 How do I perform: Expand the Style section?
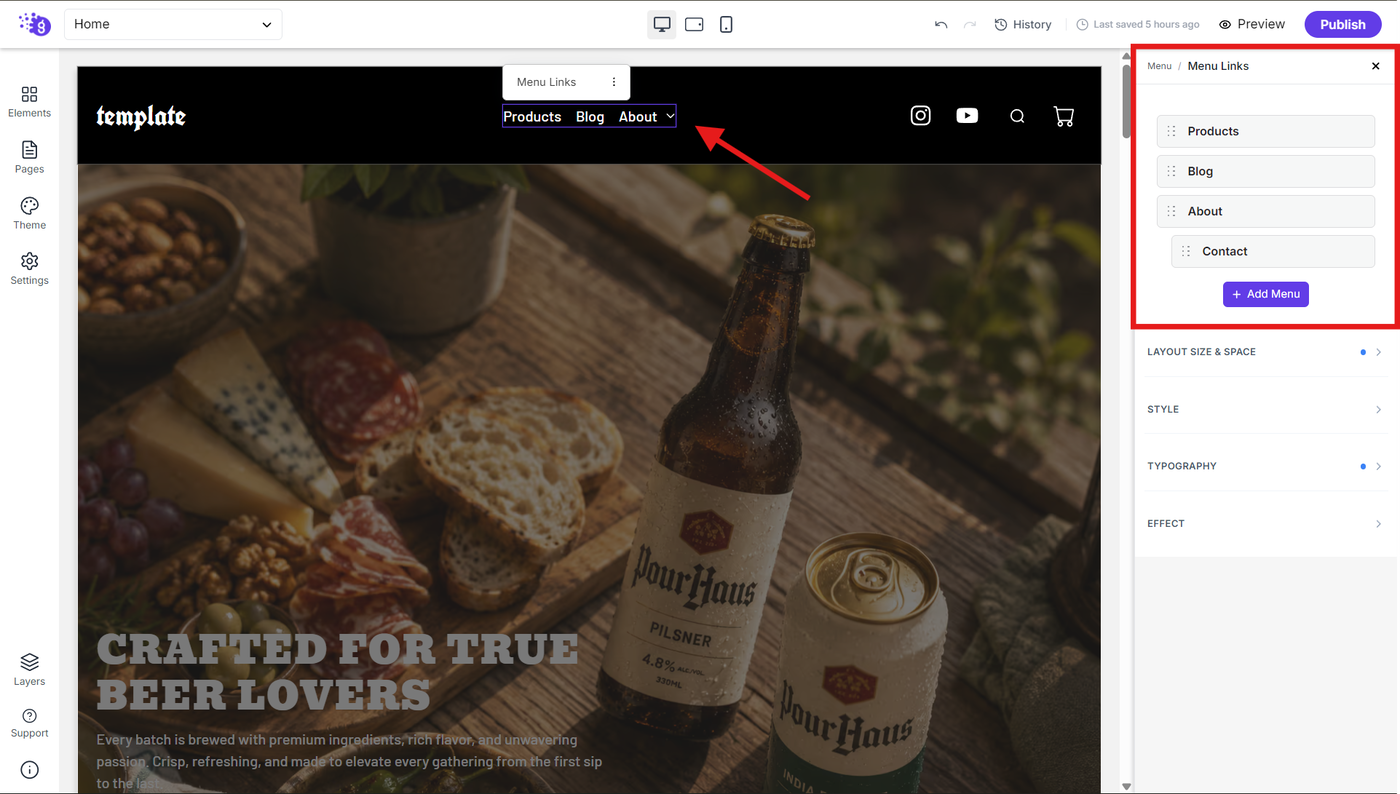coord(1265,409)
